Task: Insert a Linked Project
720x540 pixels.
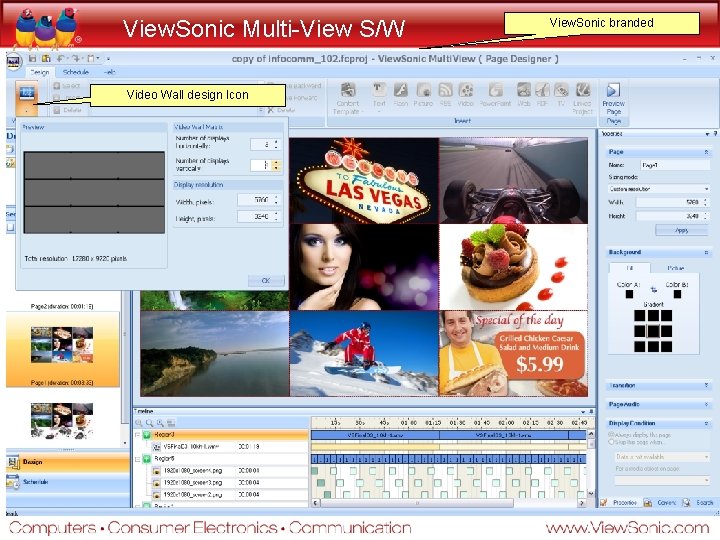Action: pyautogui.click(x=582, y=98)
